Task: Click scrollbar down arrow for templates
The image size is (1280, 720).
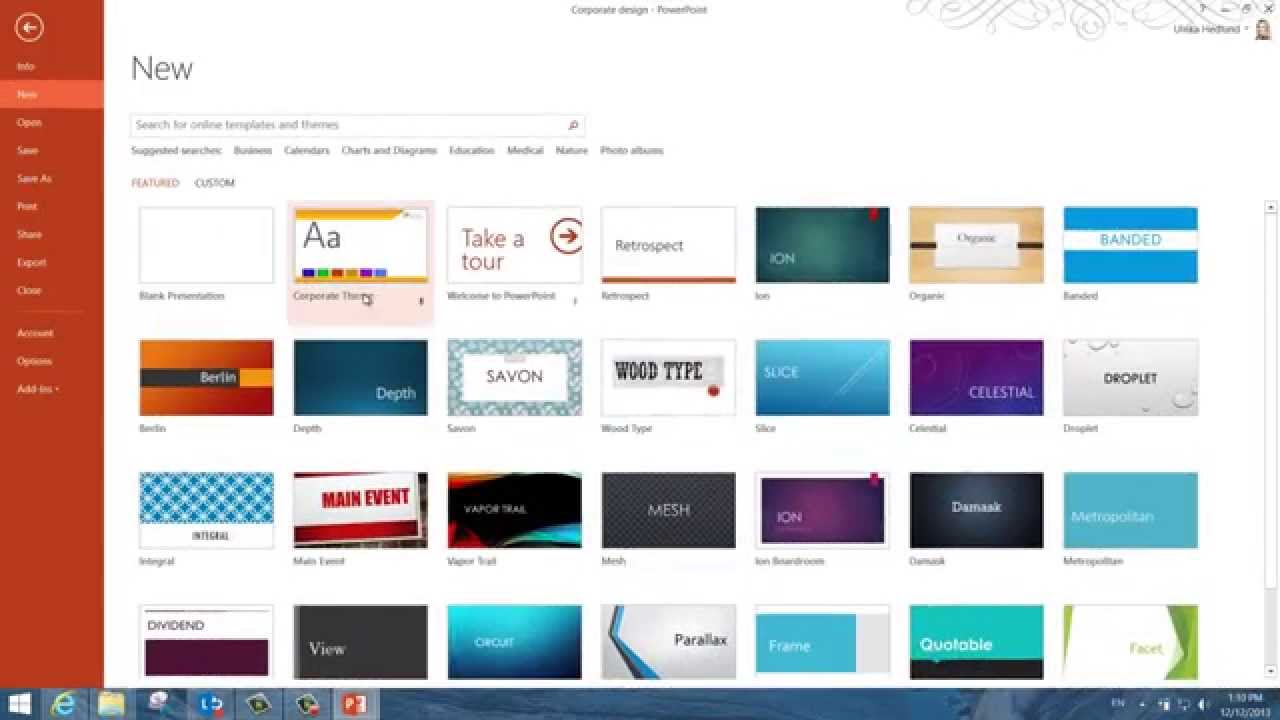Action: [1271, 671]
